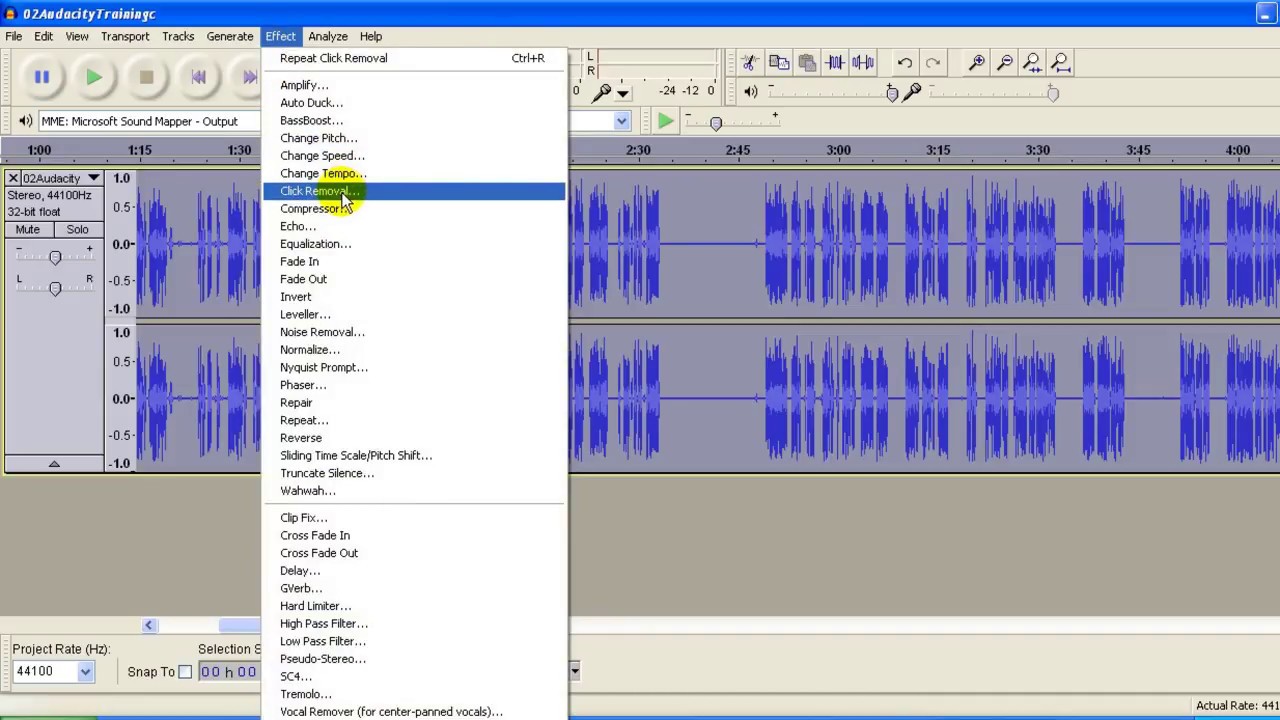The width and height of the screenshot is (1280, 720).
Task: Select the Amplify effect
Action: coord(414,85)
